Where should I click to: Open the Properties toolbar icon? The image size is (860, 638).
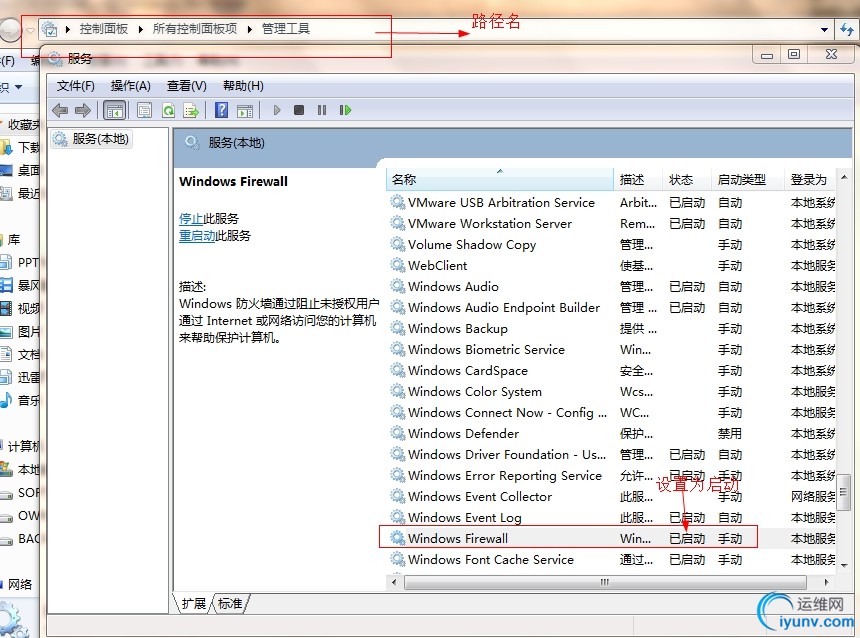[145, 110]
